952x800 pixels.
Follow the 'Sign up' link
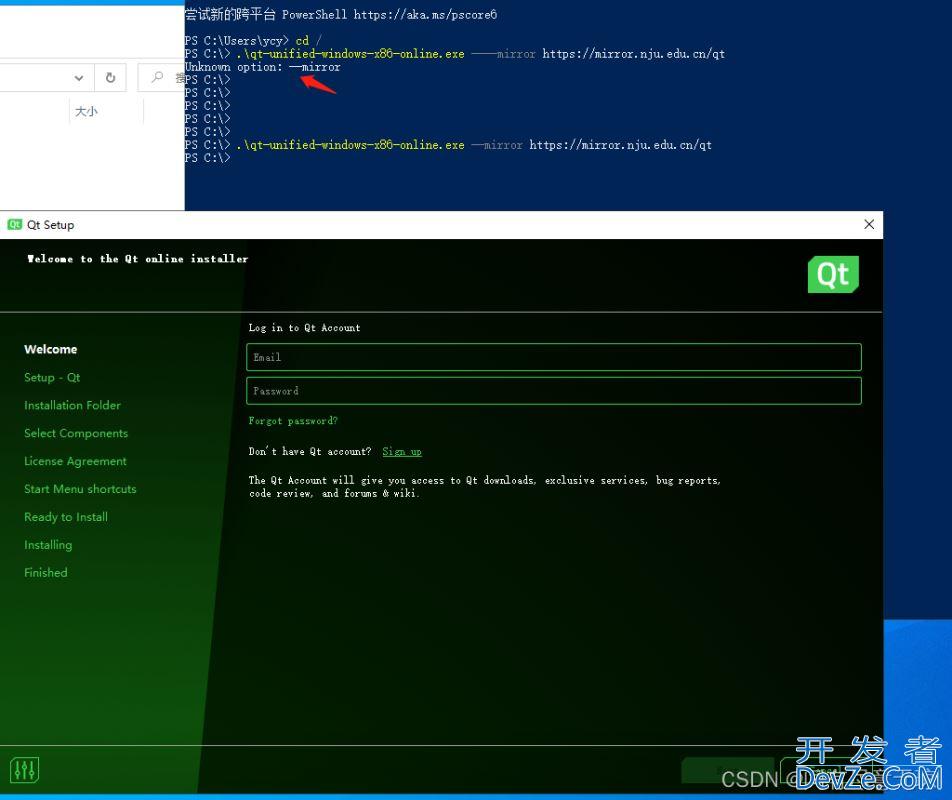pos(402,451)
